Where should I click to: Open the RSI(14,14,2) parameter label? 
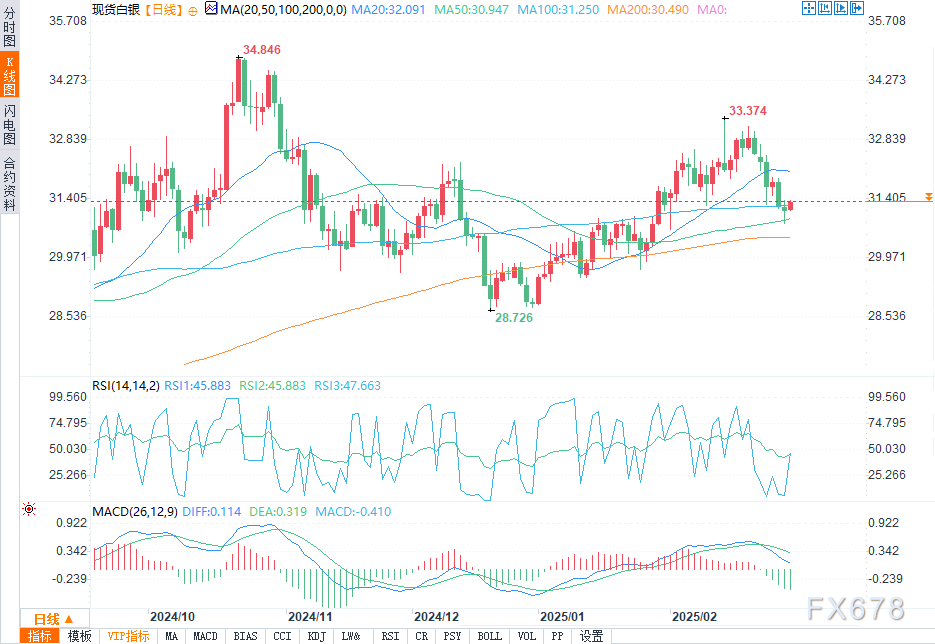coord(125,385)
